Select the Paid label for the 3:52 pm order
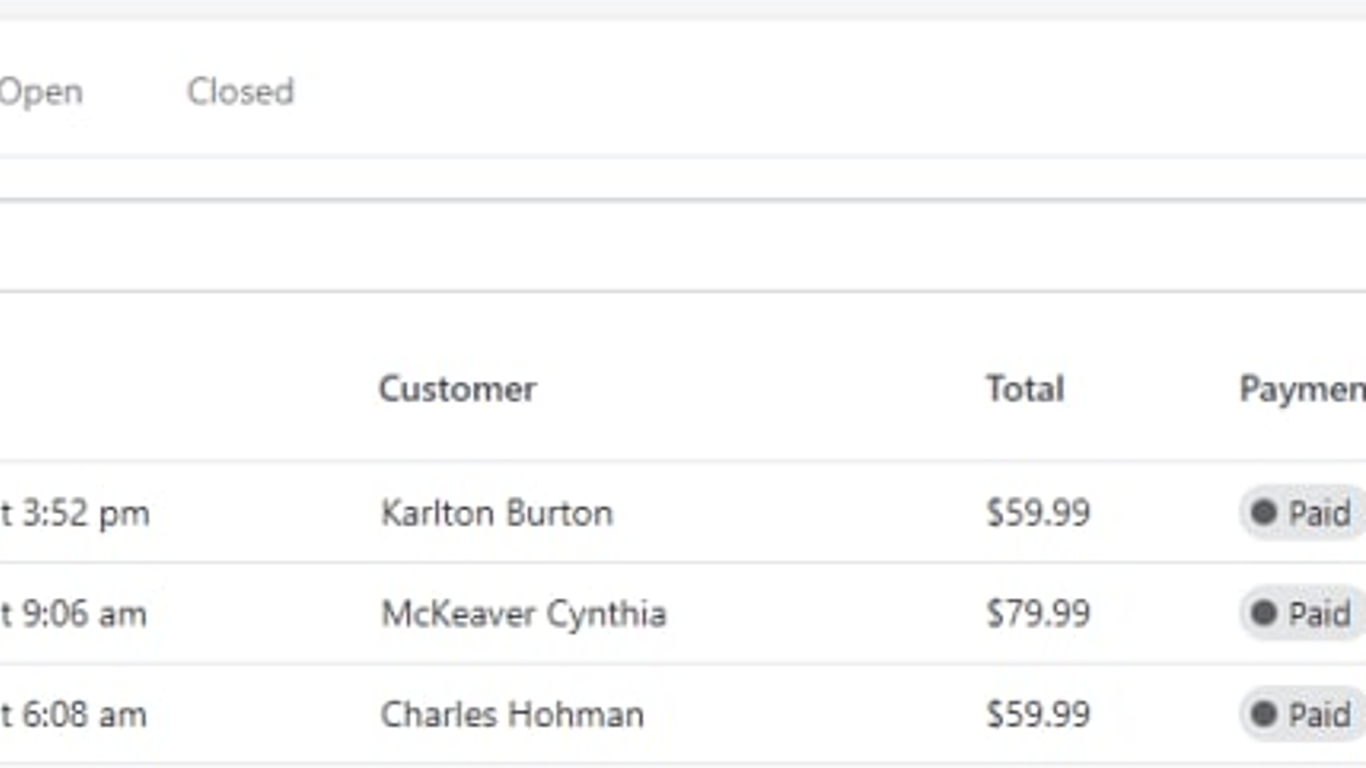 coord(1319,513)
